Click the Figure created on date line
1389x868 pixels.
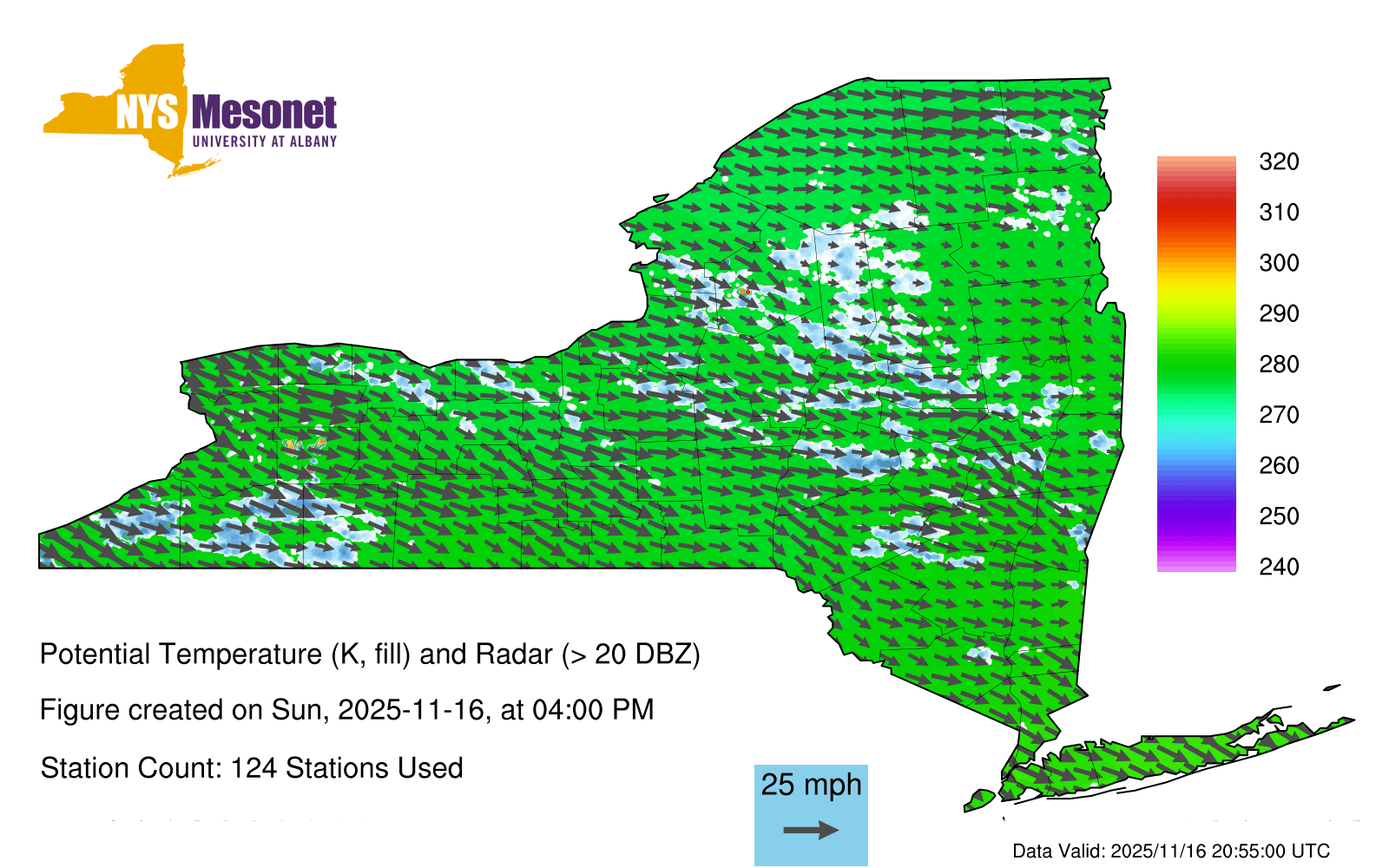click(346, 710)
